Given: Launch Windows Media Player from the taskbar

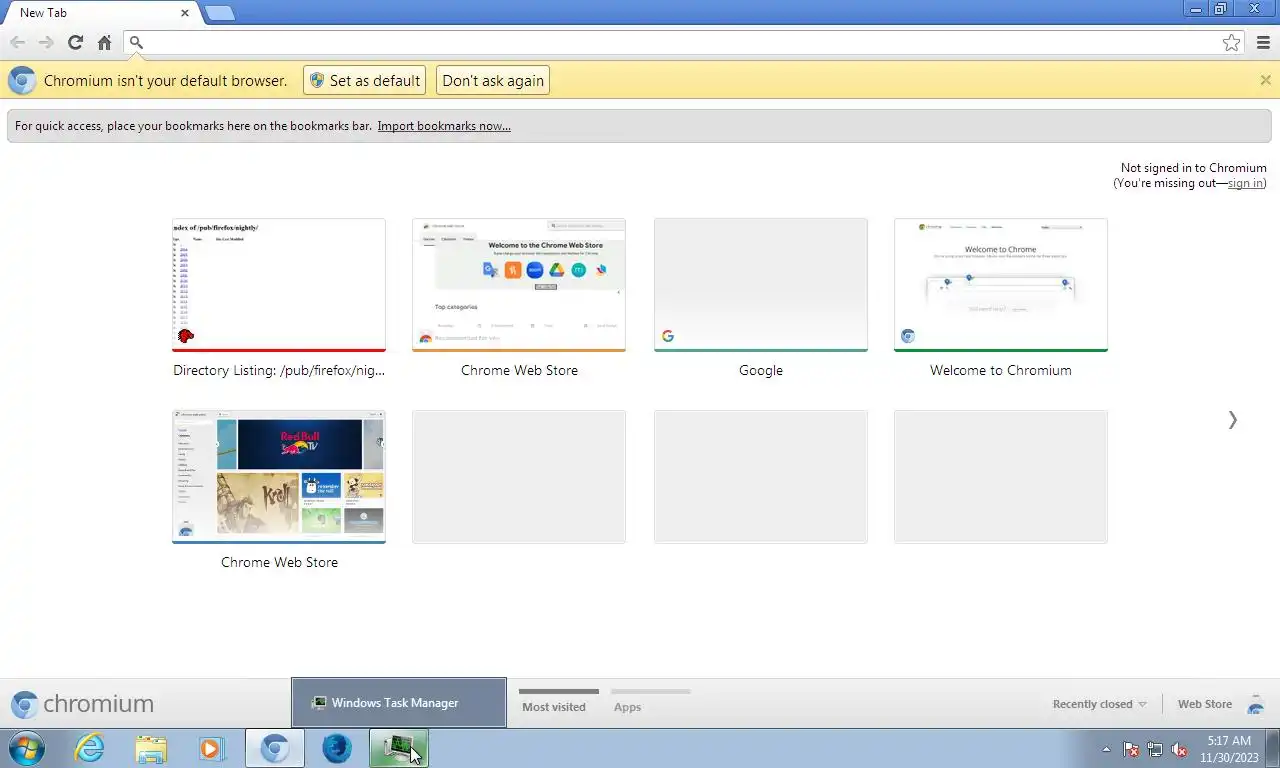Looking at the screenshot, I should point(211,748).
